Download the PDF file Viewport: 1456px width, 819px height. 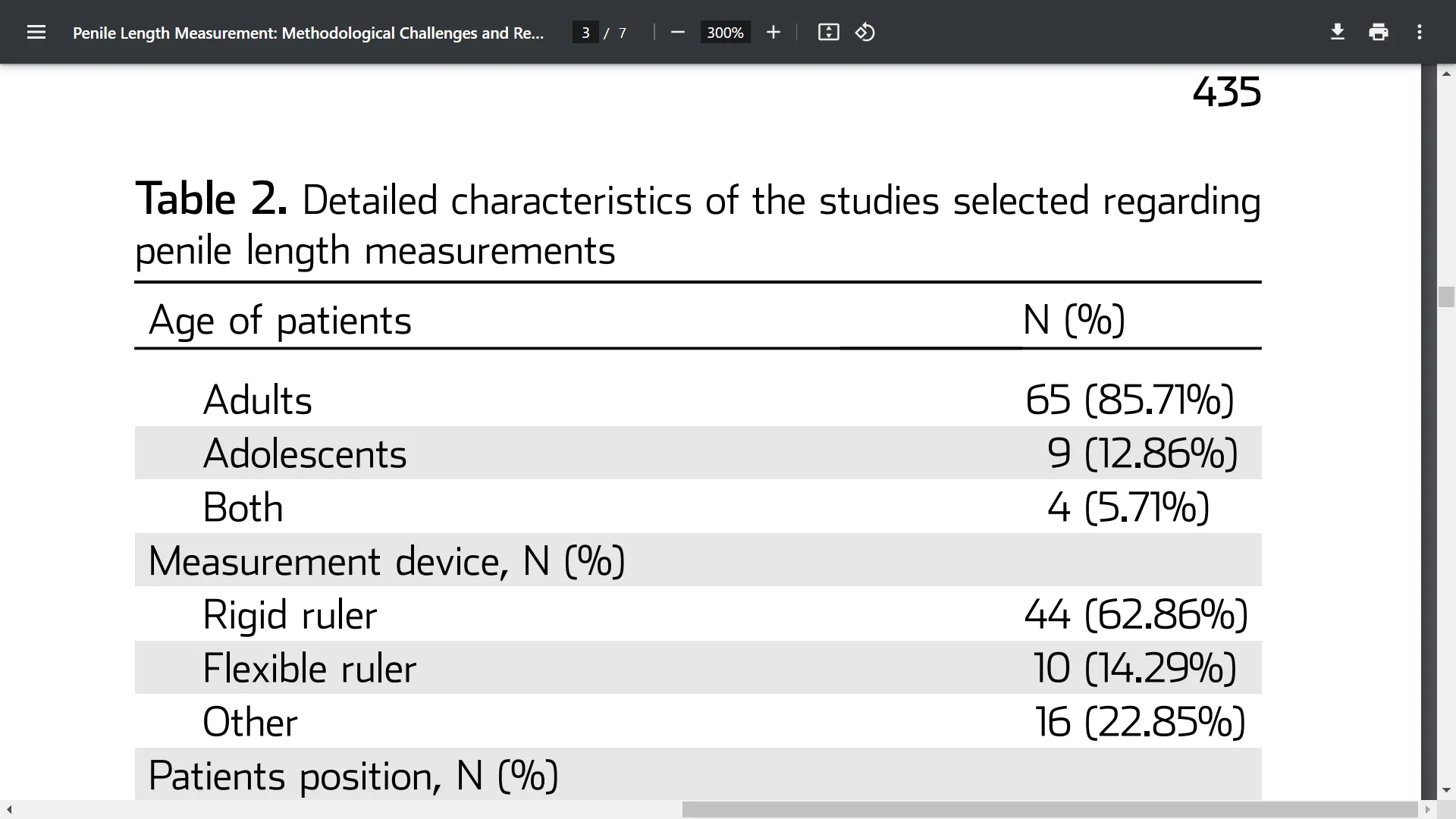click(x=1338, y=32)
